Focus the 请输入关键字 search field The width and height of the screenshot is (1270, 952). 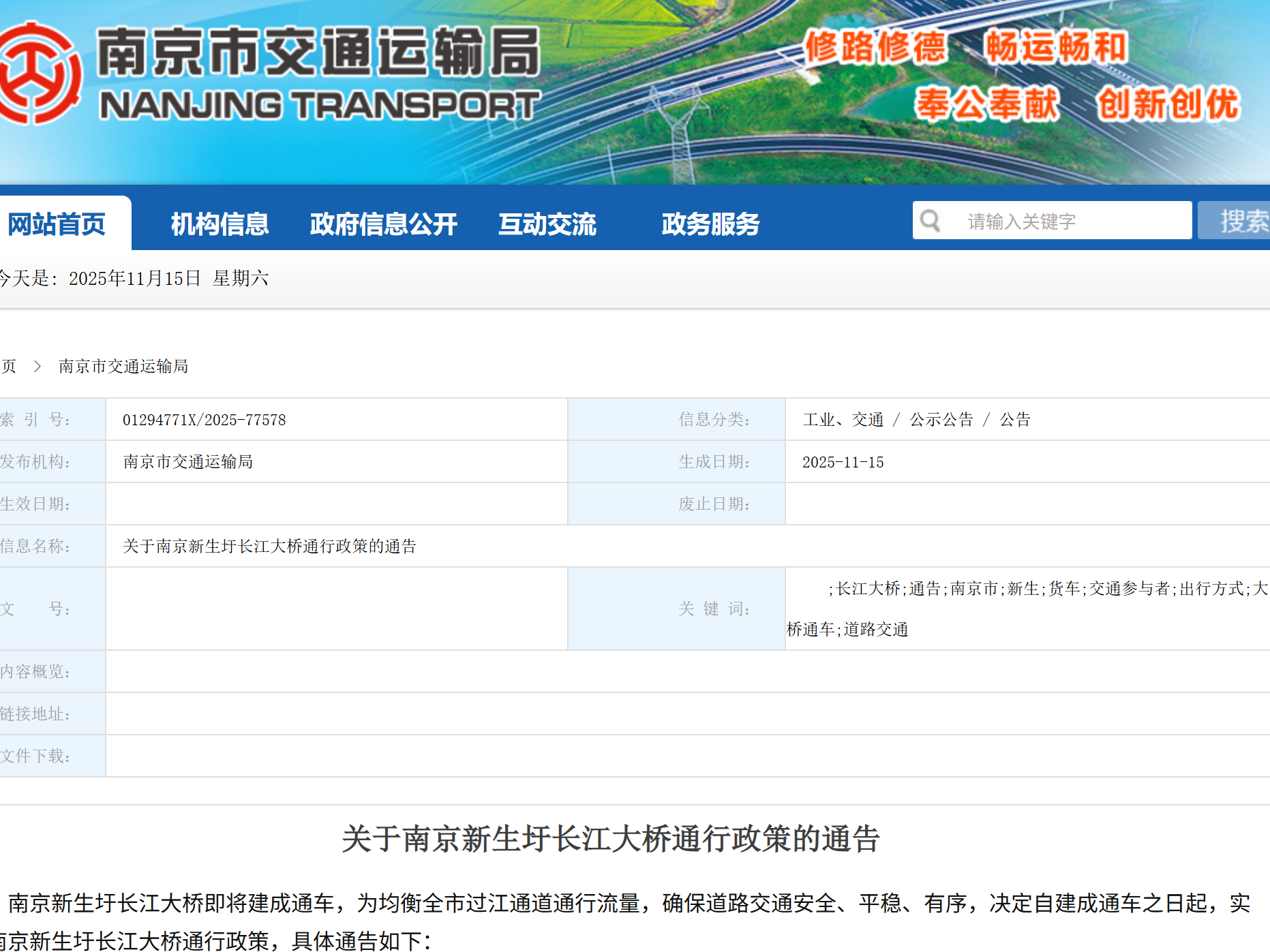1070,221
